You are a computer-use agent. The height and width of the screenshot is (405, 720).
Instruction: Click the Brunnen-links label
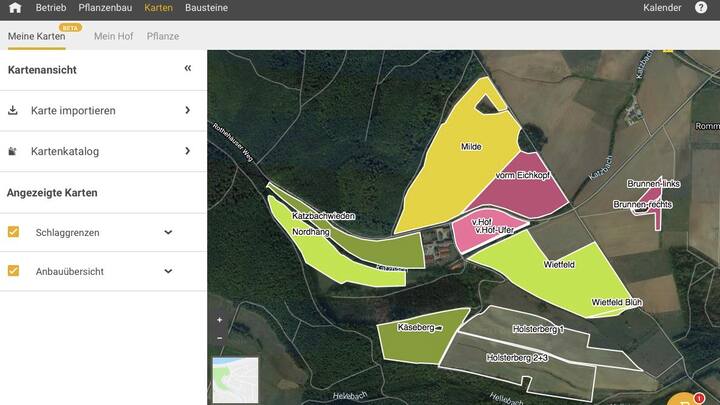(x=653, y=184)
